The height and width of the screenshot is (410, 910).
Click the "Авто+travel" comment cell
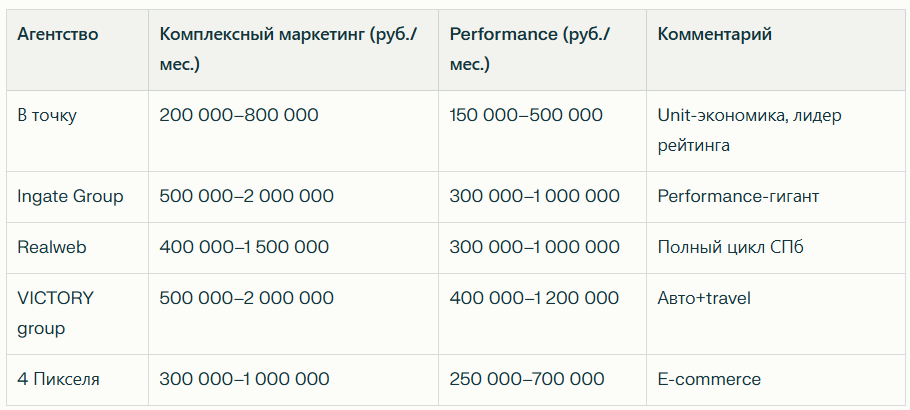click(704, 298)
